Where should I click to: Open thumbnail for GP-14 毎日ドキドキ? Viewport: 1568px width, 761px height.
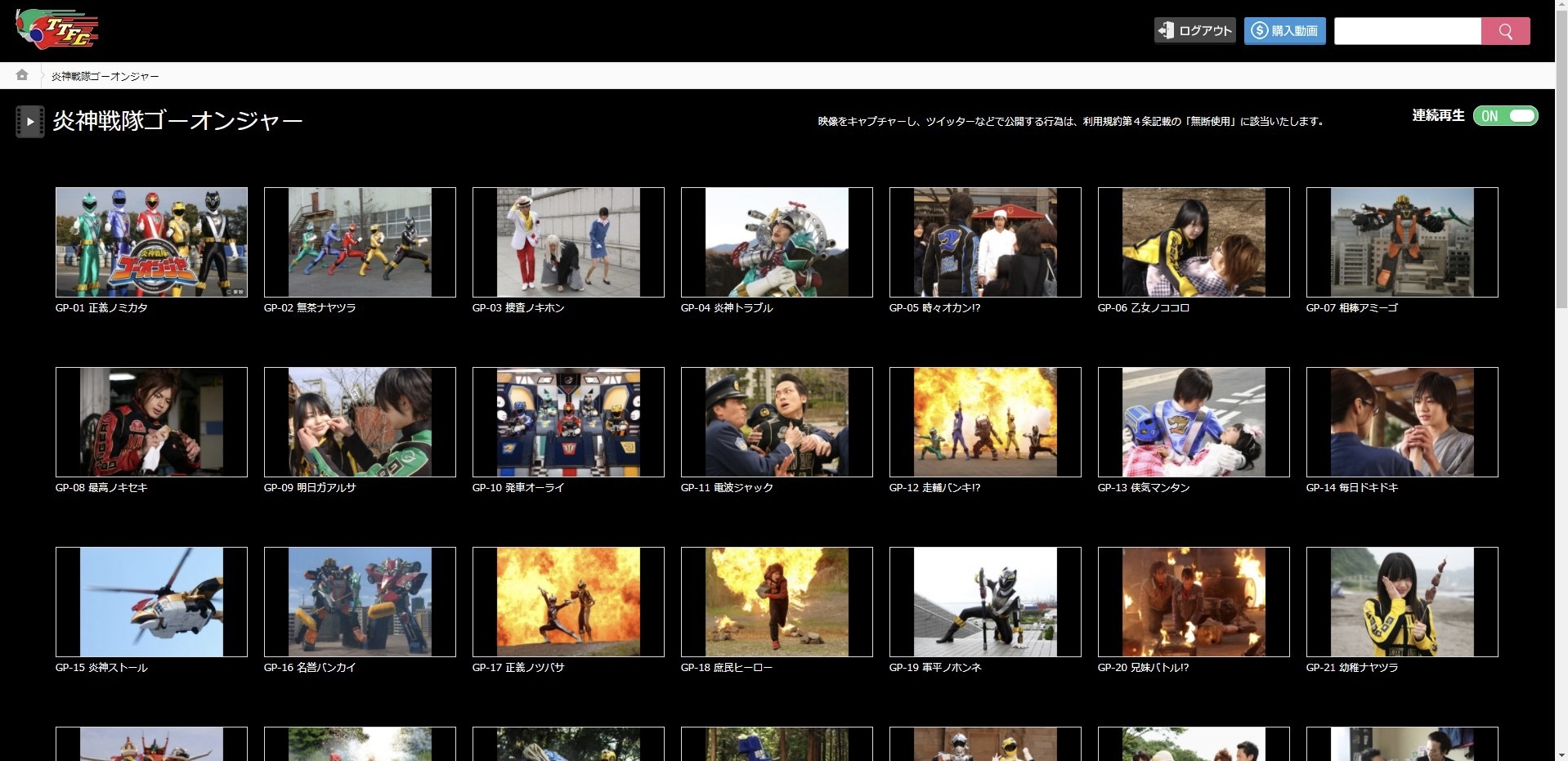click(1402, 422)
